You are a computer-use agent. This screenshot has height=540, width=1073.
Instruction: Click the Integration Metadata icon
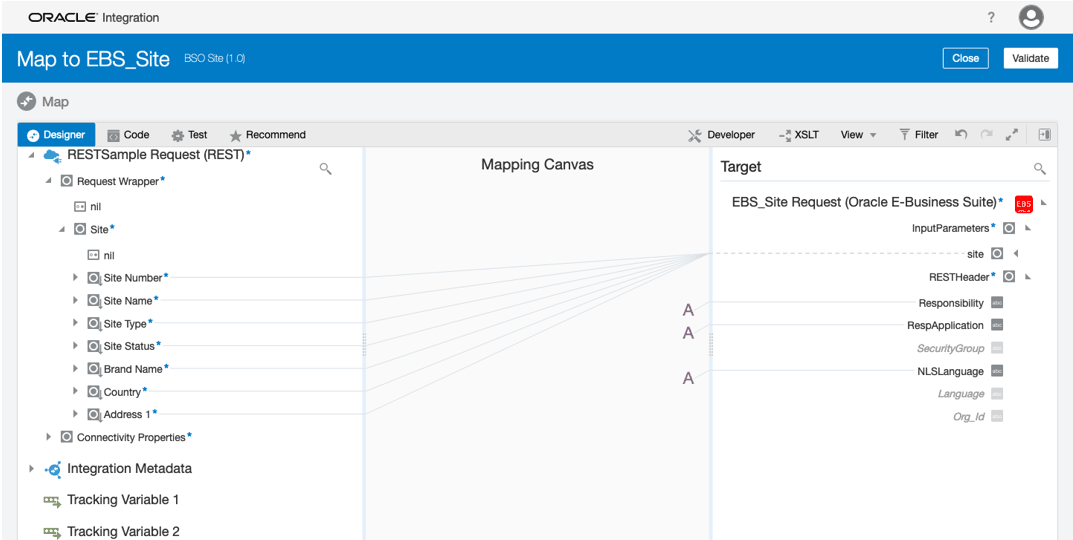53,469
